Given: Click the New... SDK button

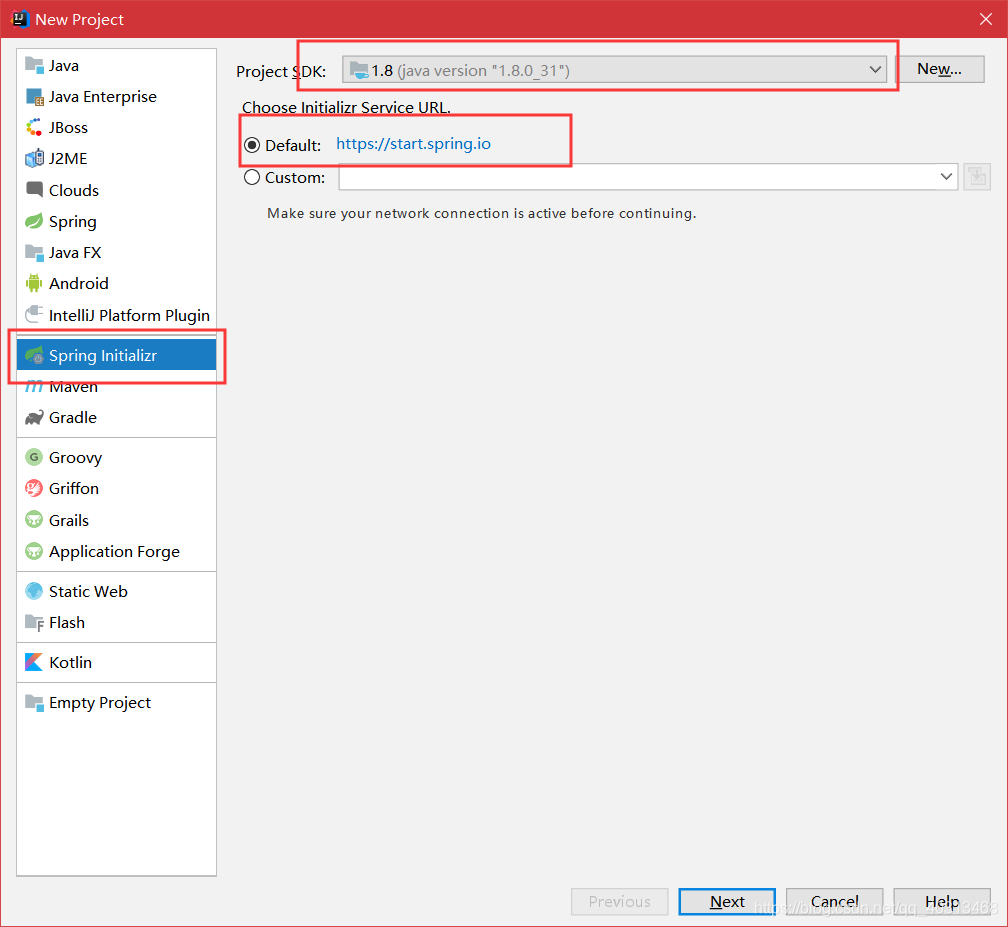Looking at the screenshot, I should pyautogui.click(x=939, y=69).
